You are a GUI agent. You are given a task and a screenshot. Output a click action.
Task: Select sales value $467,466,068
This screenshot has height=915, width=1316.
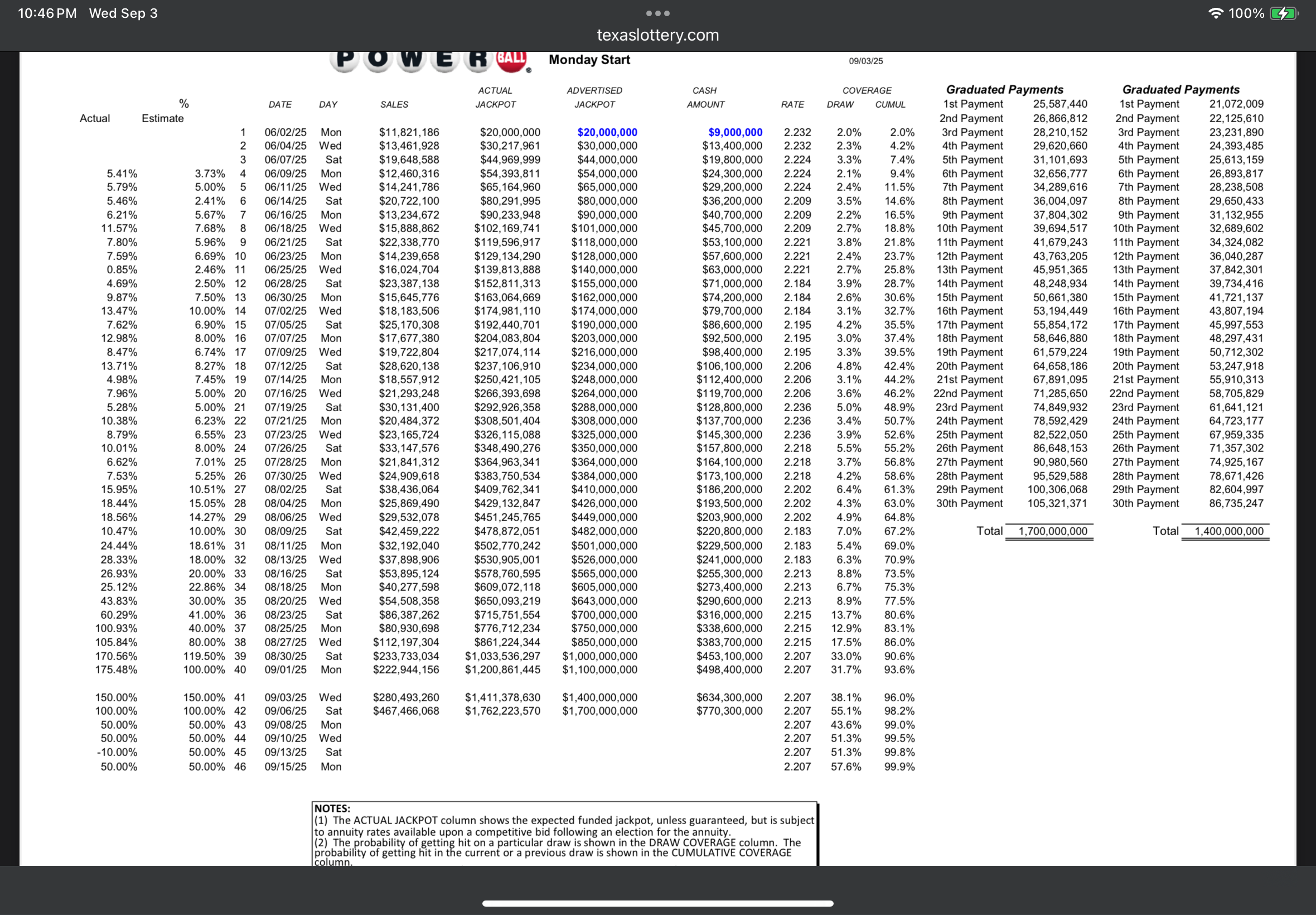(406, 711)
